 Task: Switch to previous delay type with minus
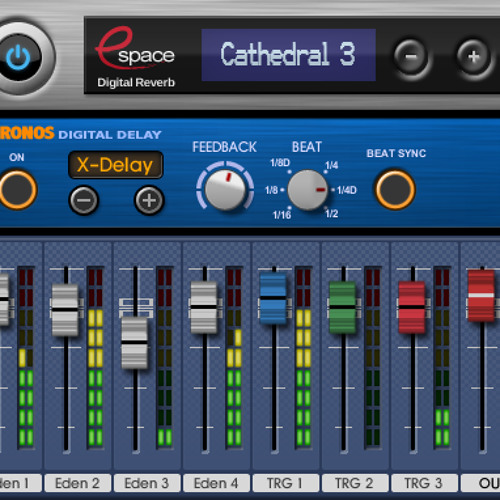coord(83,200)
